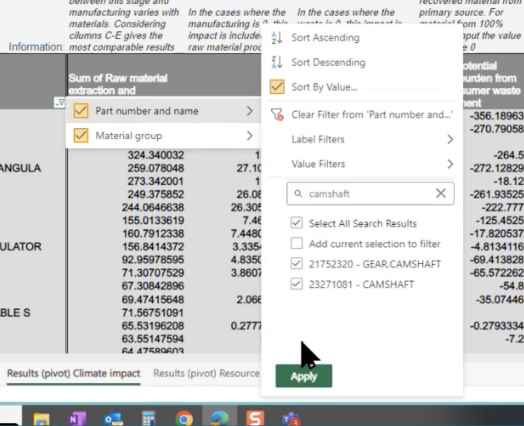Click in the camshaft search field

click(370, 193)
